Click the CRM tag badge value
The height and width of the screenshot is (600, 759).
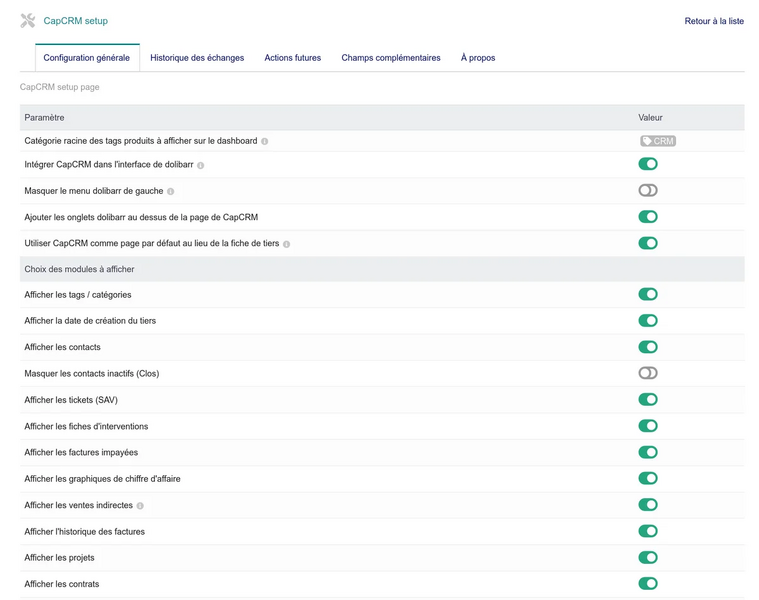[x=658, y=141]
